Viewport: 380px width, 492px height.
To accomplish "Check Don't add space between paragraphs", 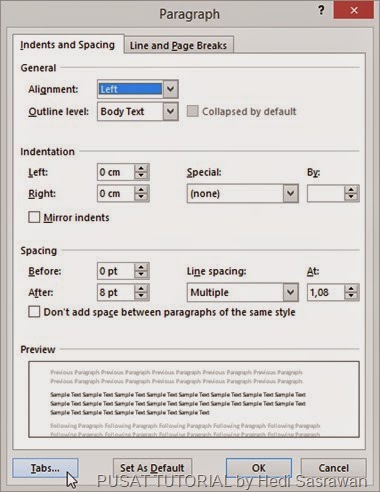I will [34, 312].
